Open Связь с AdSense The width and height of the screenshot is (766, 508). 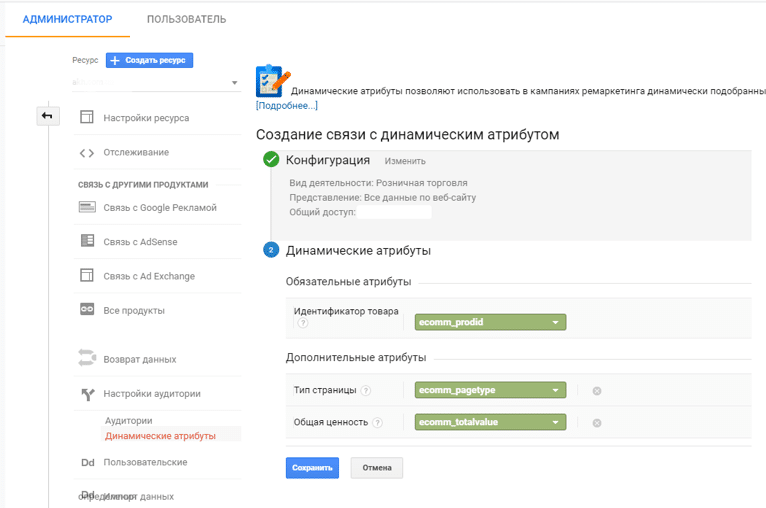point(140,242)
